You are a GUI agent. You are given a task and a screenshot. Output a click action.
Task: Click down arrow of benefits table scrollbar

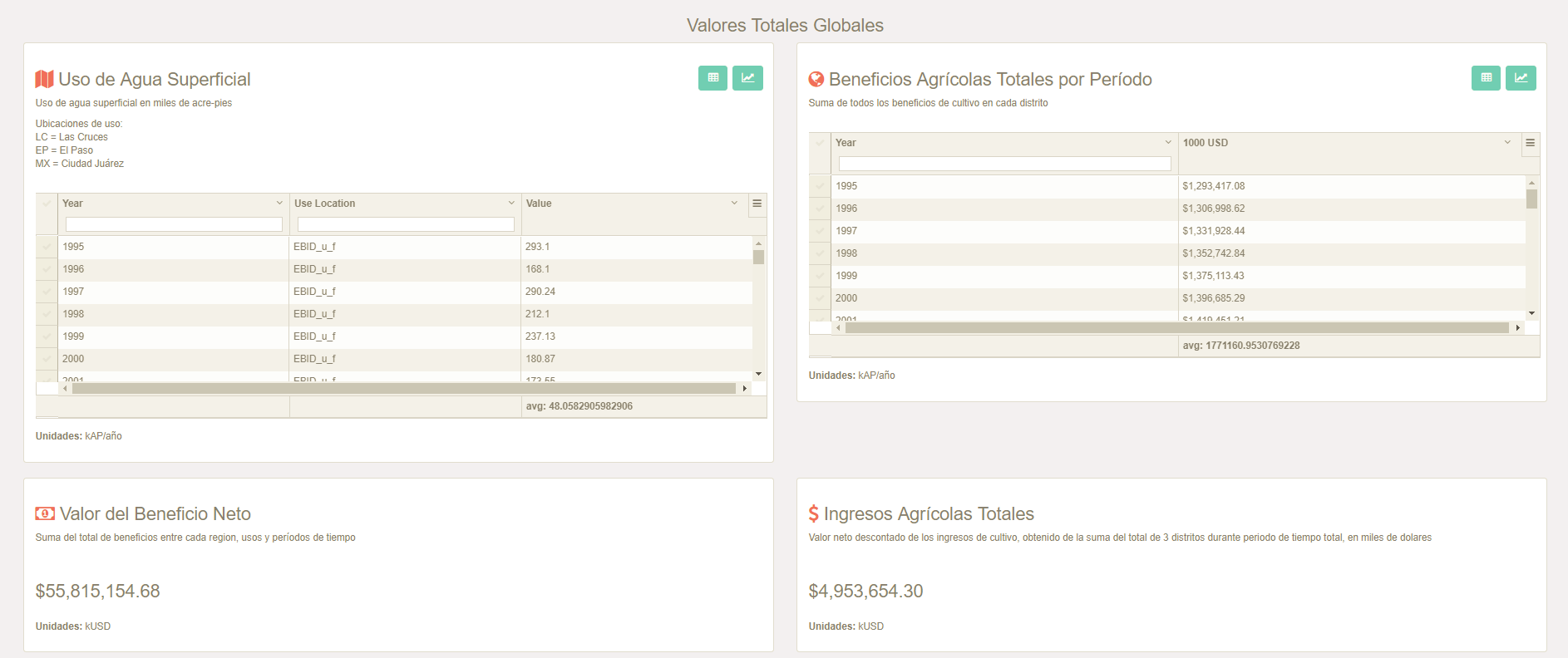pyautogui.click(x=1531, y=314)
